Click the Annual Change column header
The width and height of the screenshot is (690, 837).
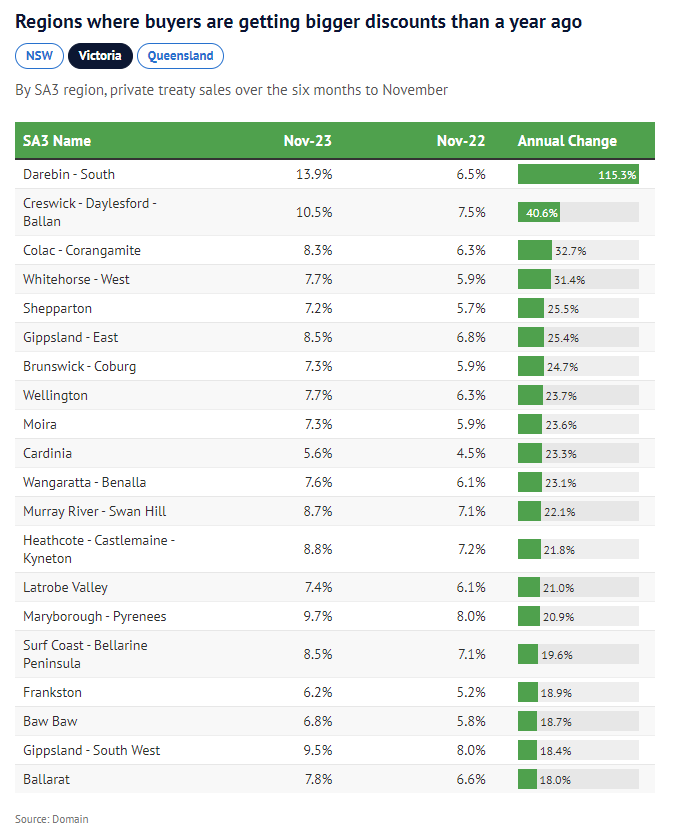point(567,141)
